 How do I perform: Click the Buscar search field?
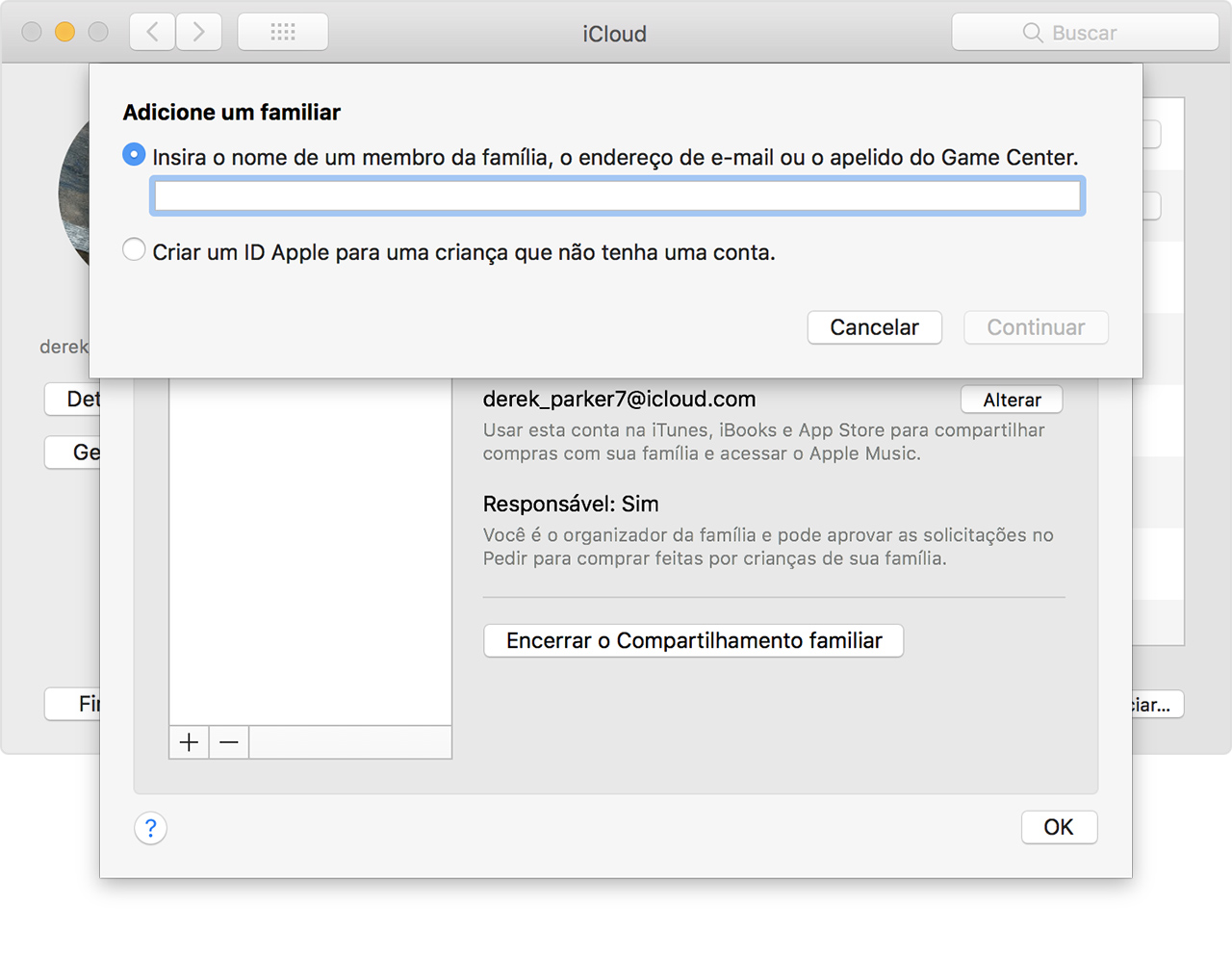tap(1085, 32)
